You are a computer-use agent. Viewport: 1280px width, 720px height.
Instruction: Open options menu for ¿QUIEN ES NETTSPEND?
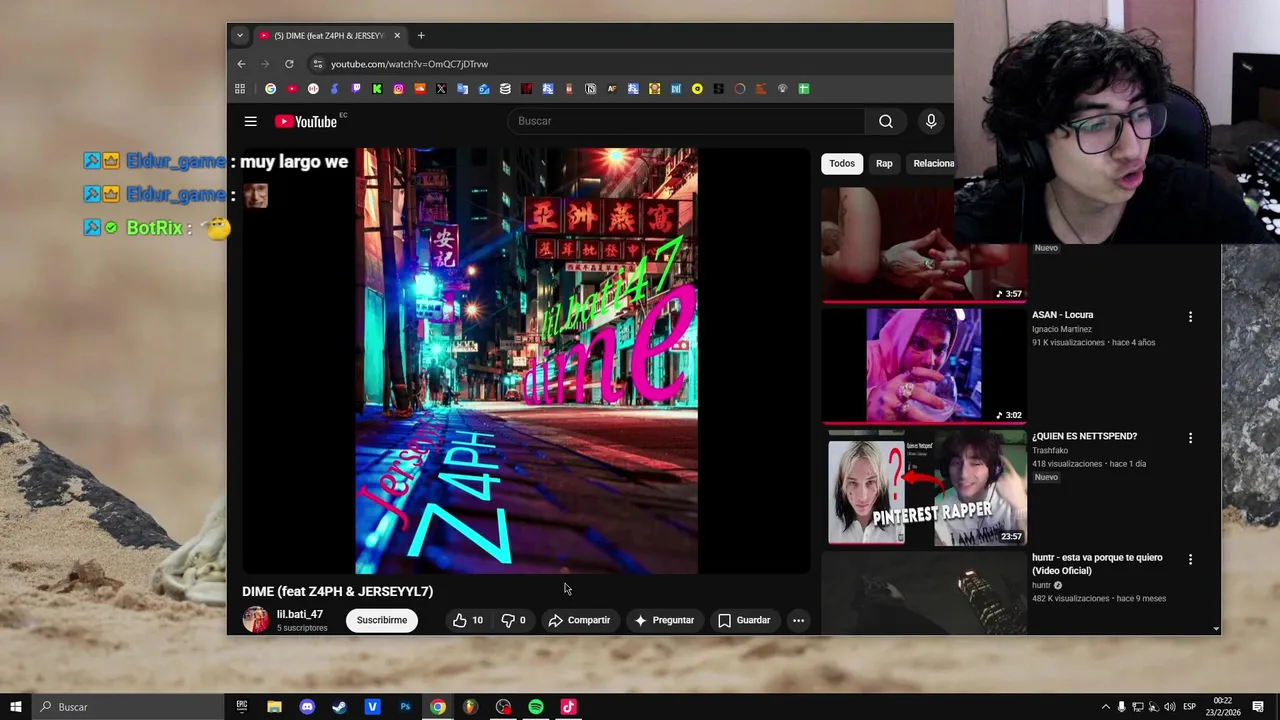[x=1190, y=438]
